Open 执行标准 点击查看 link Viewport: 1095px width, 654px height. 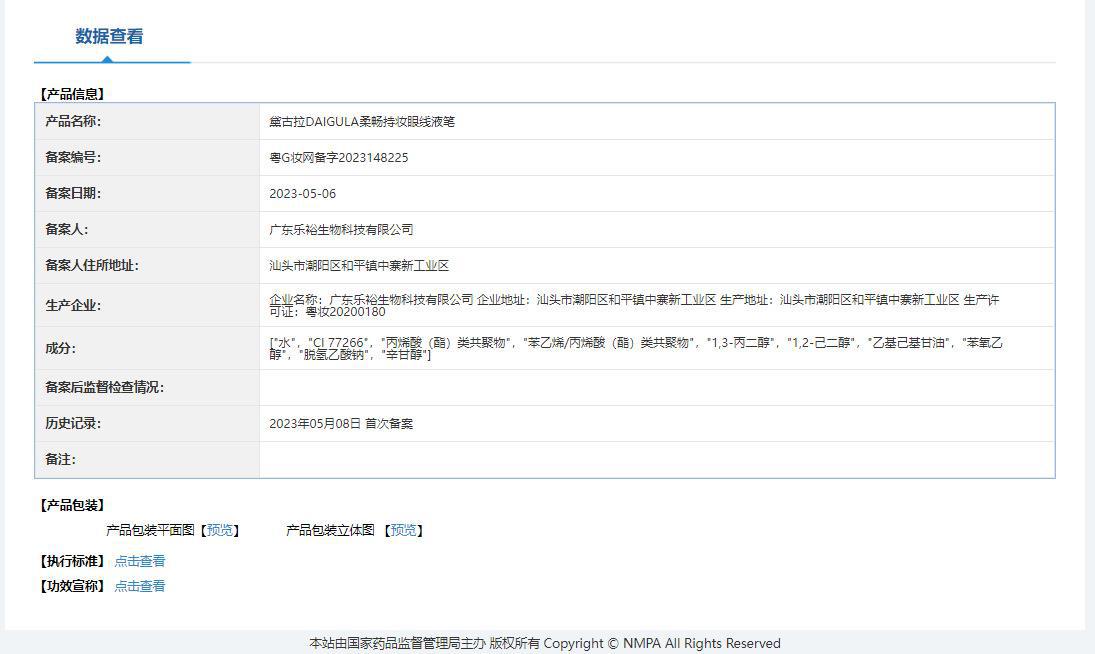pos(140,561)
